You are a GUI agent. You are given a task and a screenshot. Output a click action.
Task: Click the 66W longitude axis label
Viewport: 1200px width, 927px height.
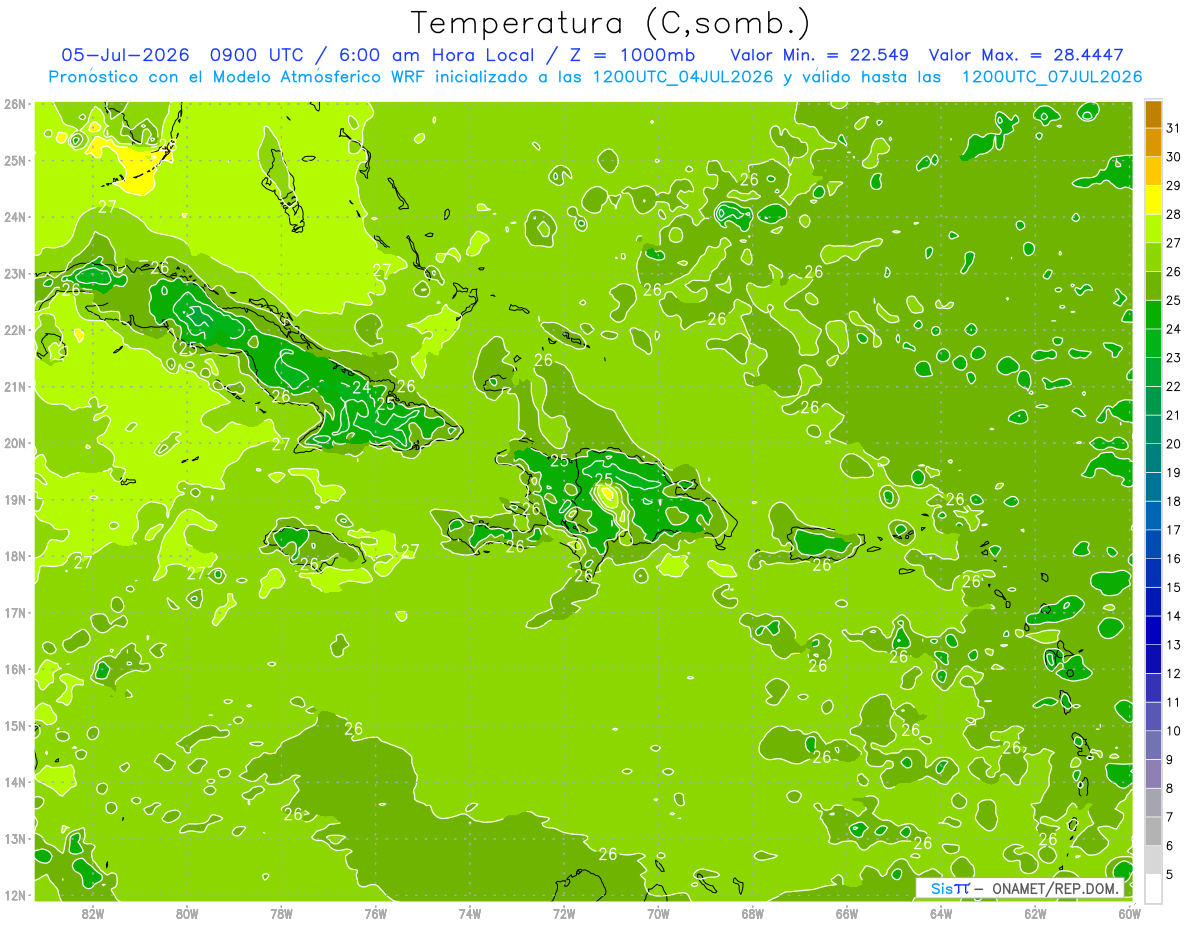[847, 913]
